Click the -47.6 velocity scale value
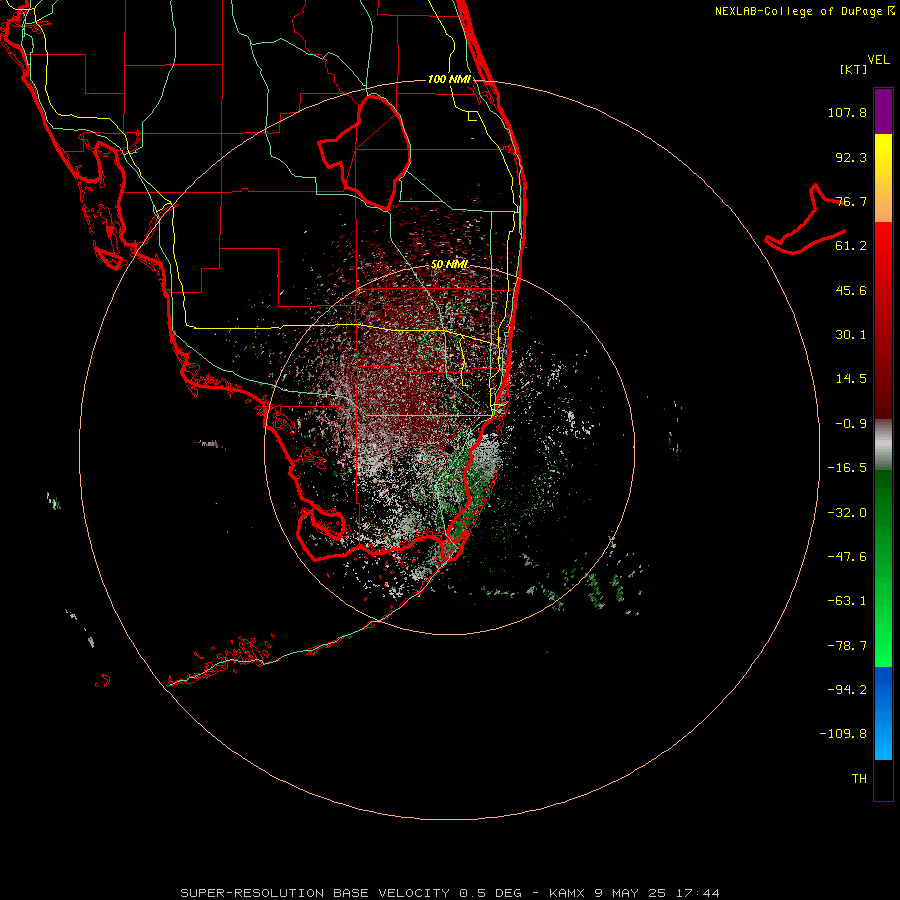Viewport: 900px width, 900px height. point(847,557)
